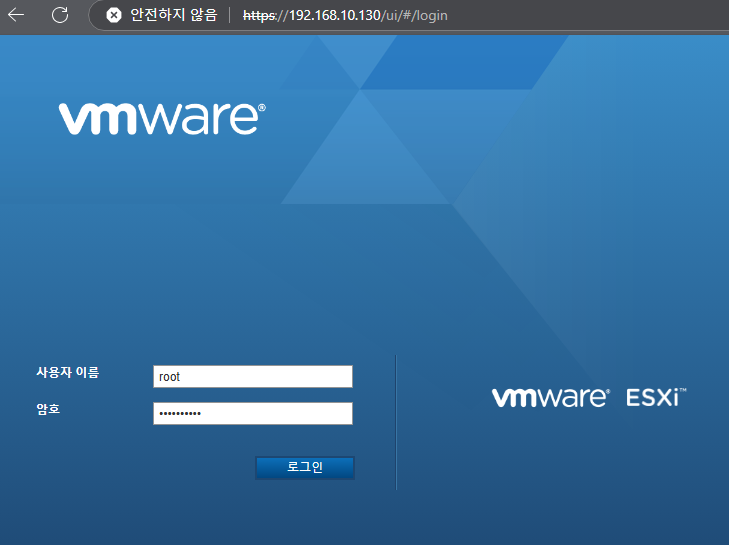
Task: Focus the password field
Action: point(253,413)
